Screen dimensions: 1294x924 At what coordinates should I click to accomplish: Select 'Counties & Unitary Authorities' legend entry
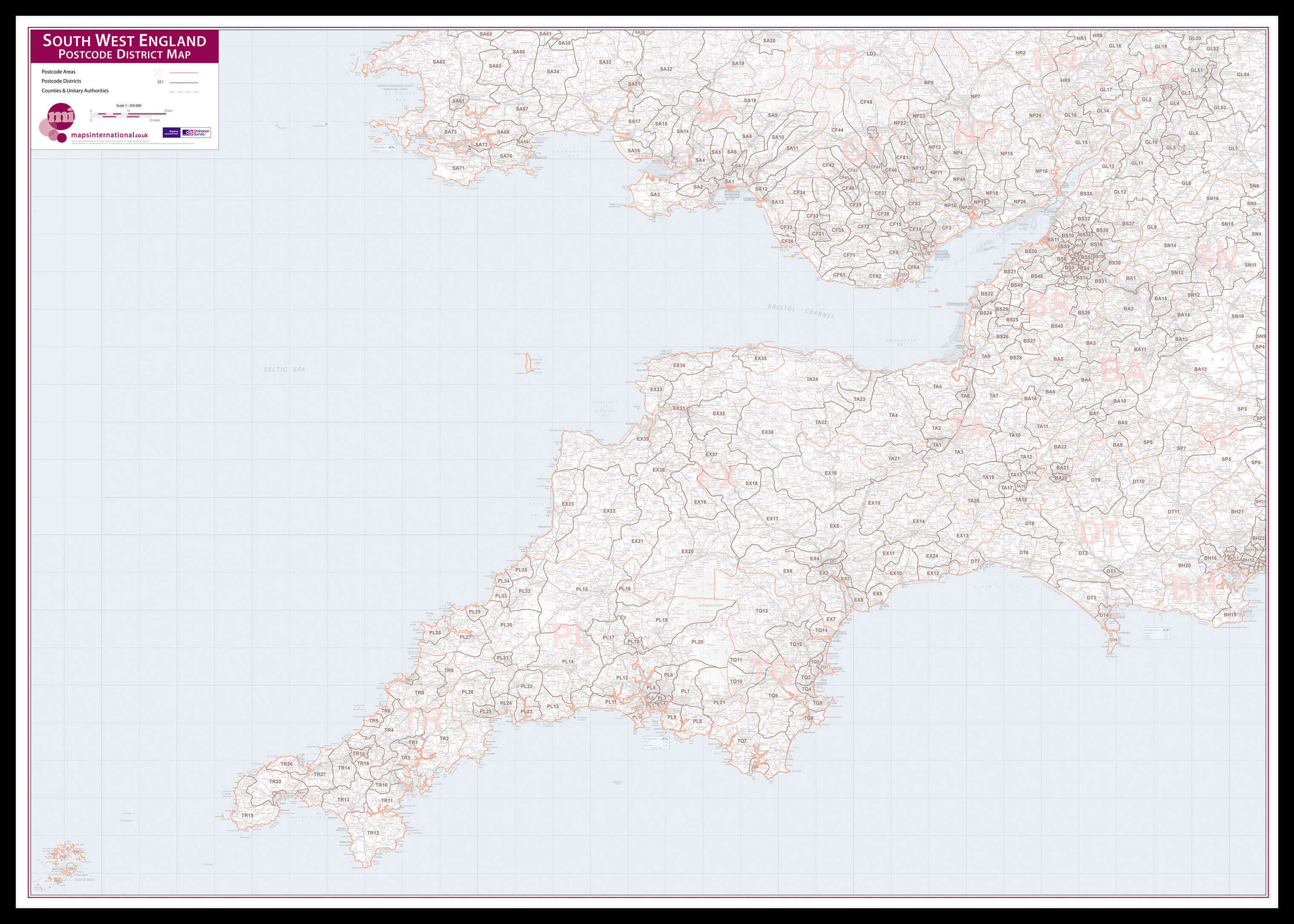click(x=75, y=90)
